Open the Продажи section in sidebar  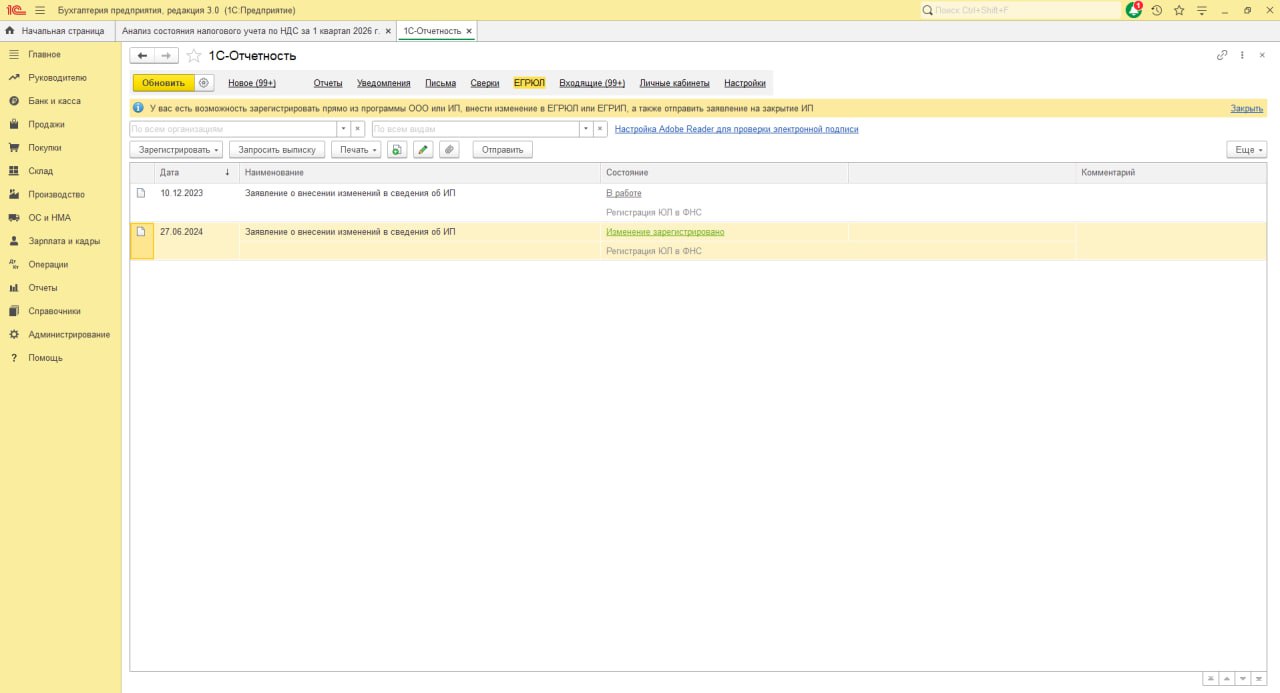point(46,124)
